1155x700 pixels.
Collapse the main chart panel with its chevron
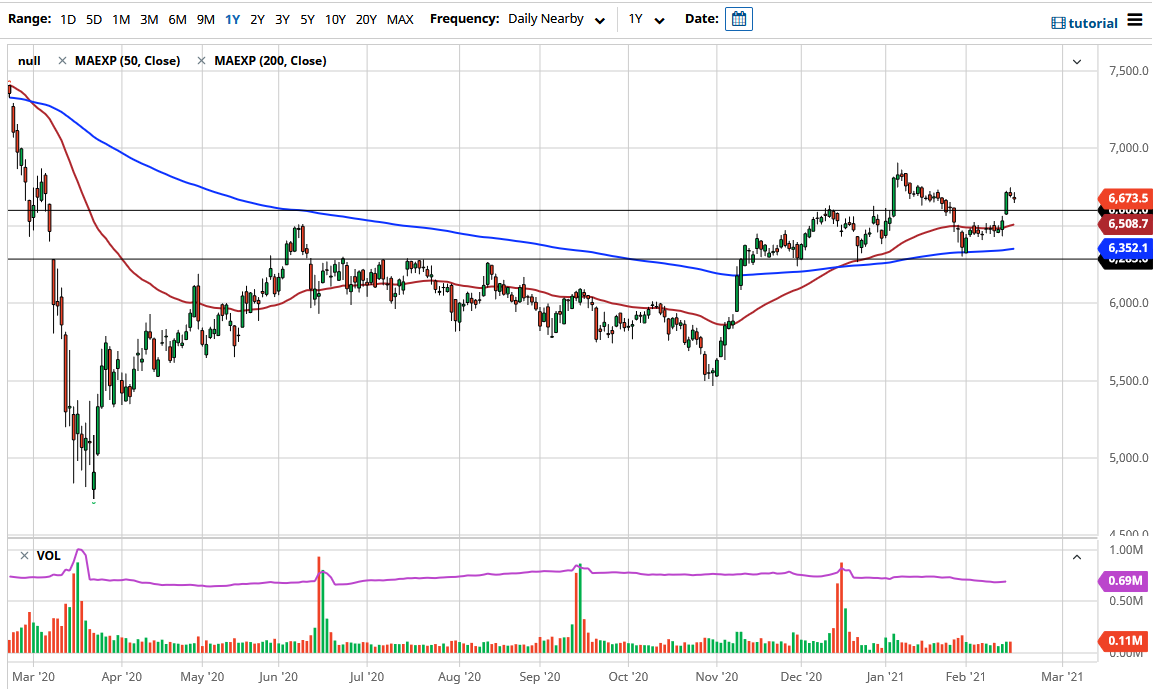tap(1077, 61)
